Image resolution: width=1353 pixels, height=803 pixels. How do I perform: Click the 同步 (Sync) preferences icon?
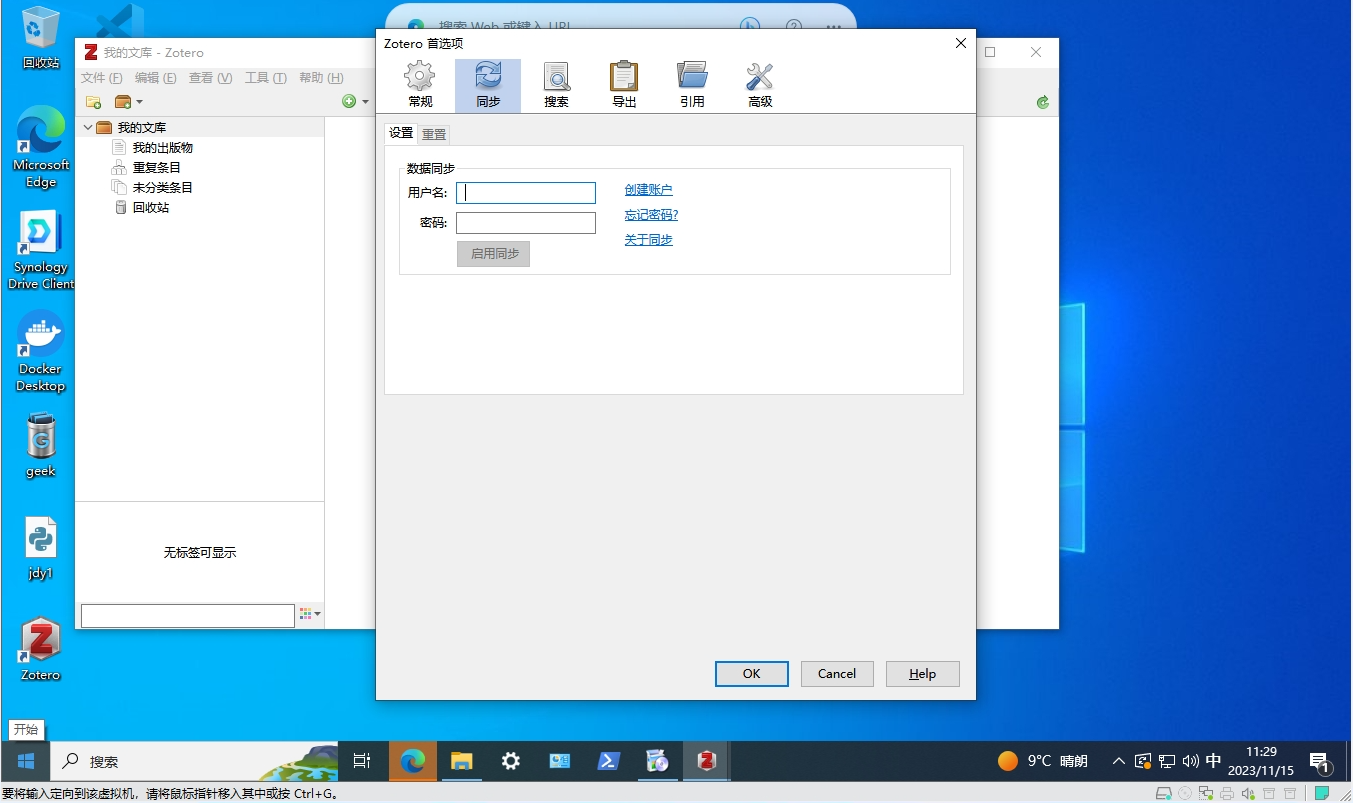point(488,85)
